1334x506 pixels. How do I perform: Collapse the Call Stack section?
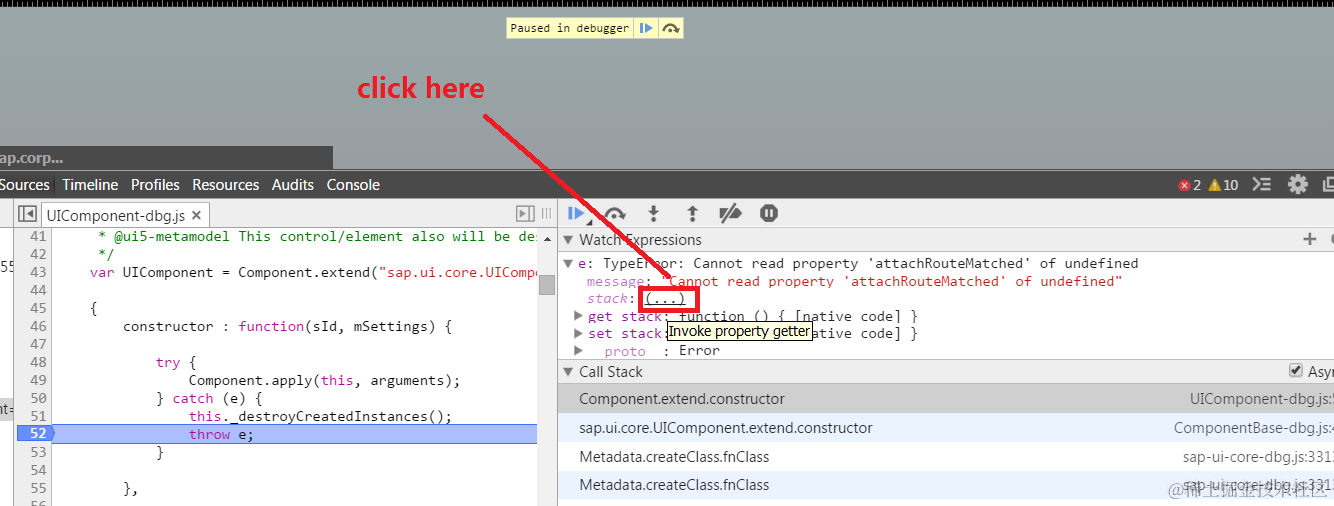click(568, 372)
